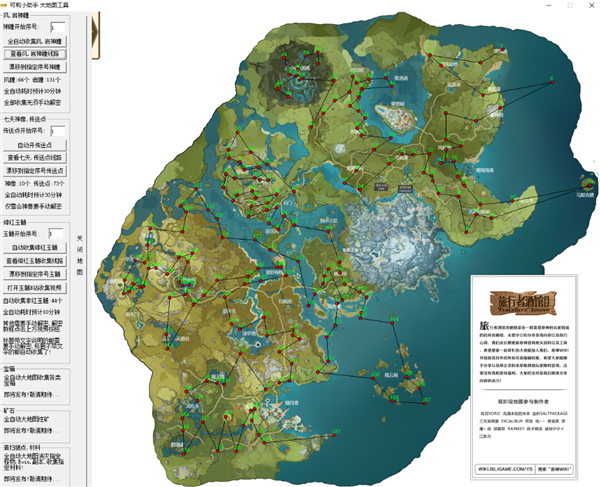
Task: Click the red map marker numbered 107
Action: point(424,403)
